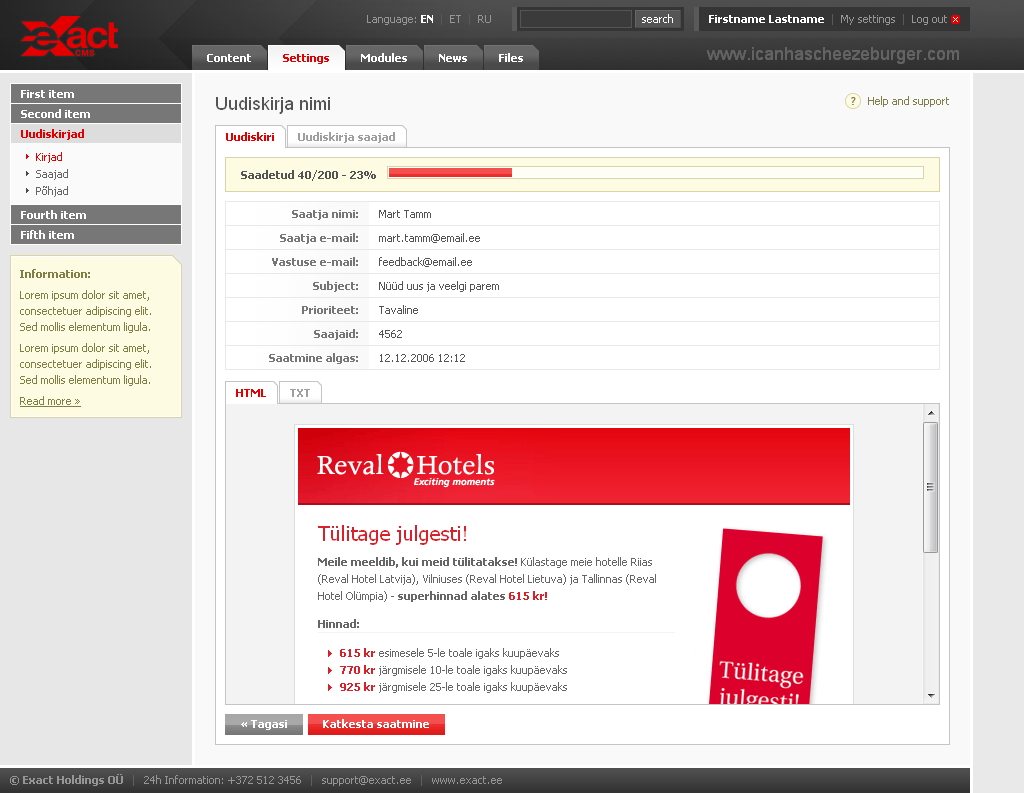
Task: Click the Reval Hotels logo in preview
Action: (x=405, y=468)
